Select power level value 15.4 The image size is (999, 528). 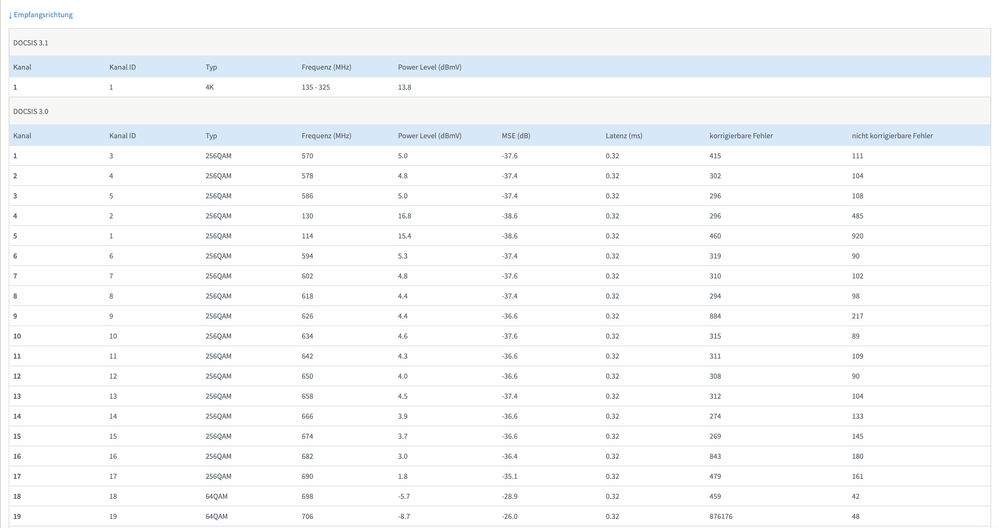pos(405,236)
